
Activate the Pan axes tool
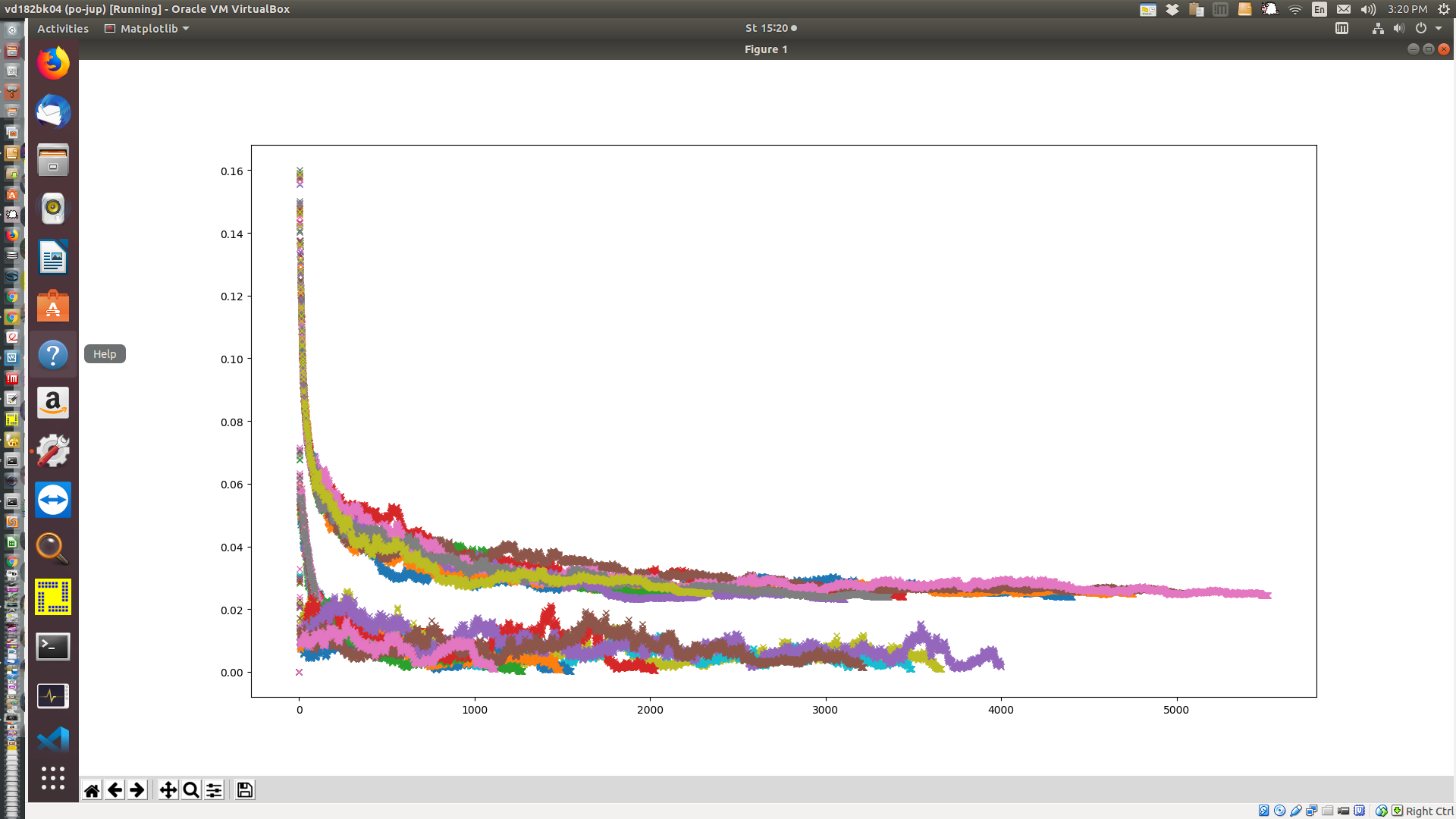click(x=168, y=790)
